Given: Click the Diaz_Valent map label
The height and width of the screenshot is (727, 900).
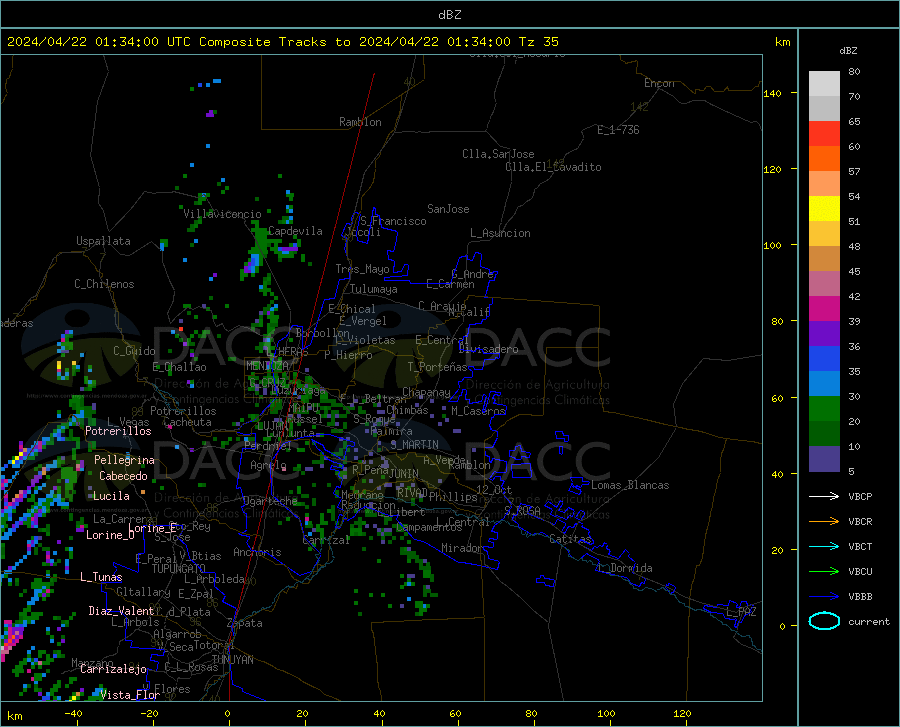Looking at the screenshot, I should 121,611.
